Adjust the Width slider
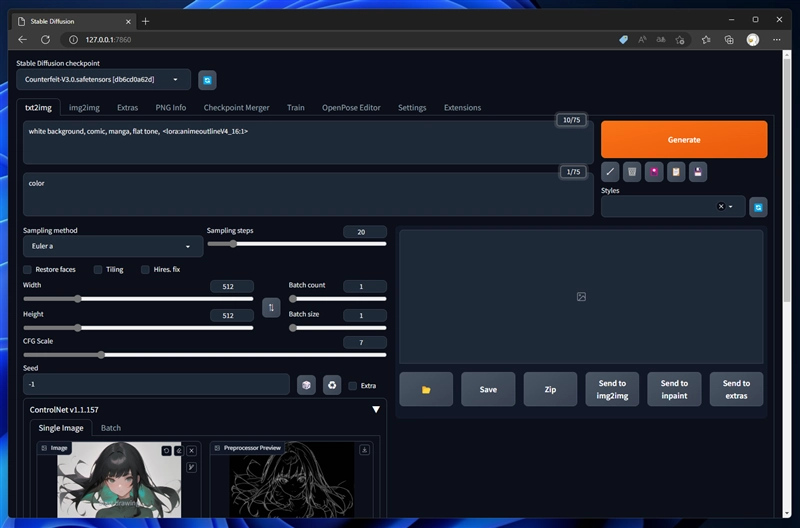Viewport: 800px width, 528px height. coord(138,299)
